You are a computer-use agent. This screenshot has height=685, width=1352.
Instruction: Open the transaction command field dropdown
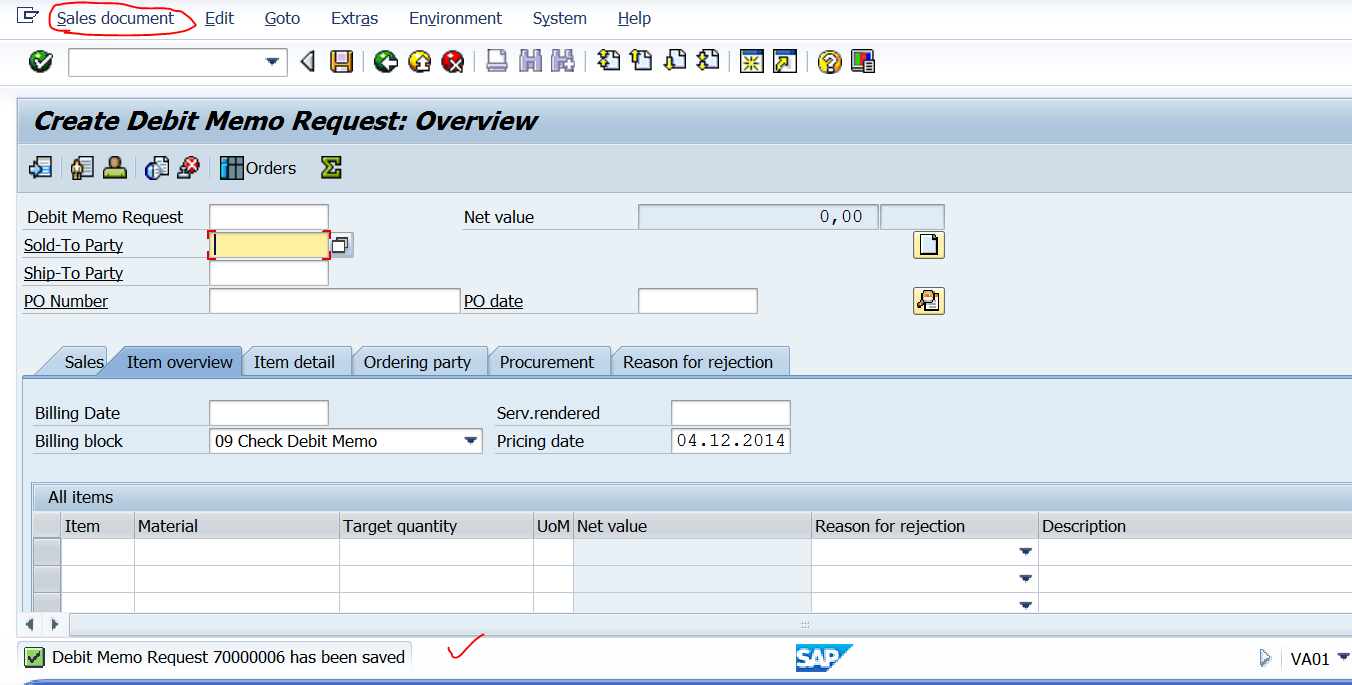pyautogui.click(x=272, y=62)
